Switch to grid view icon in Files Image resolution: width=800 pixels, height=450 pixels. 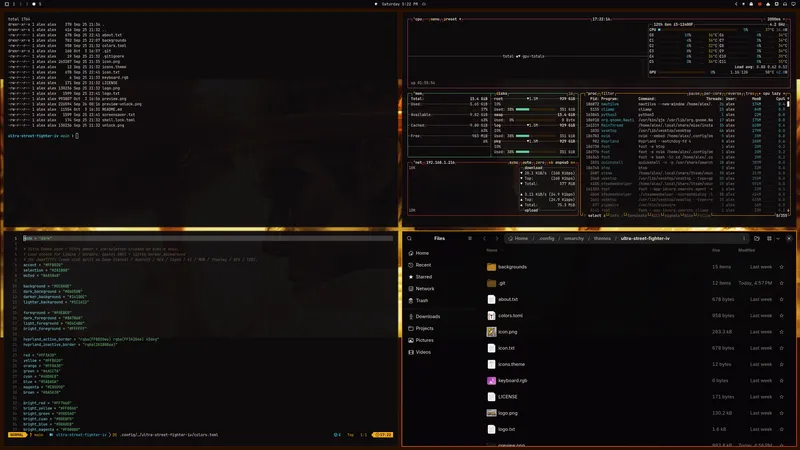pyautogui.click(x=769, y=238)
